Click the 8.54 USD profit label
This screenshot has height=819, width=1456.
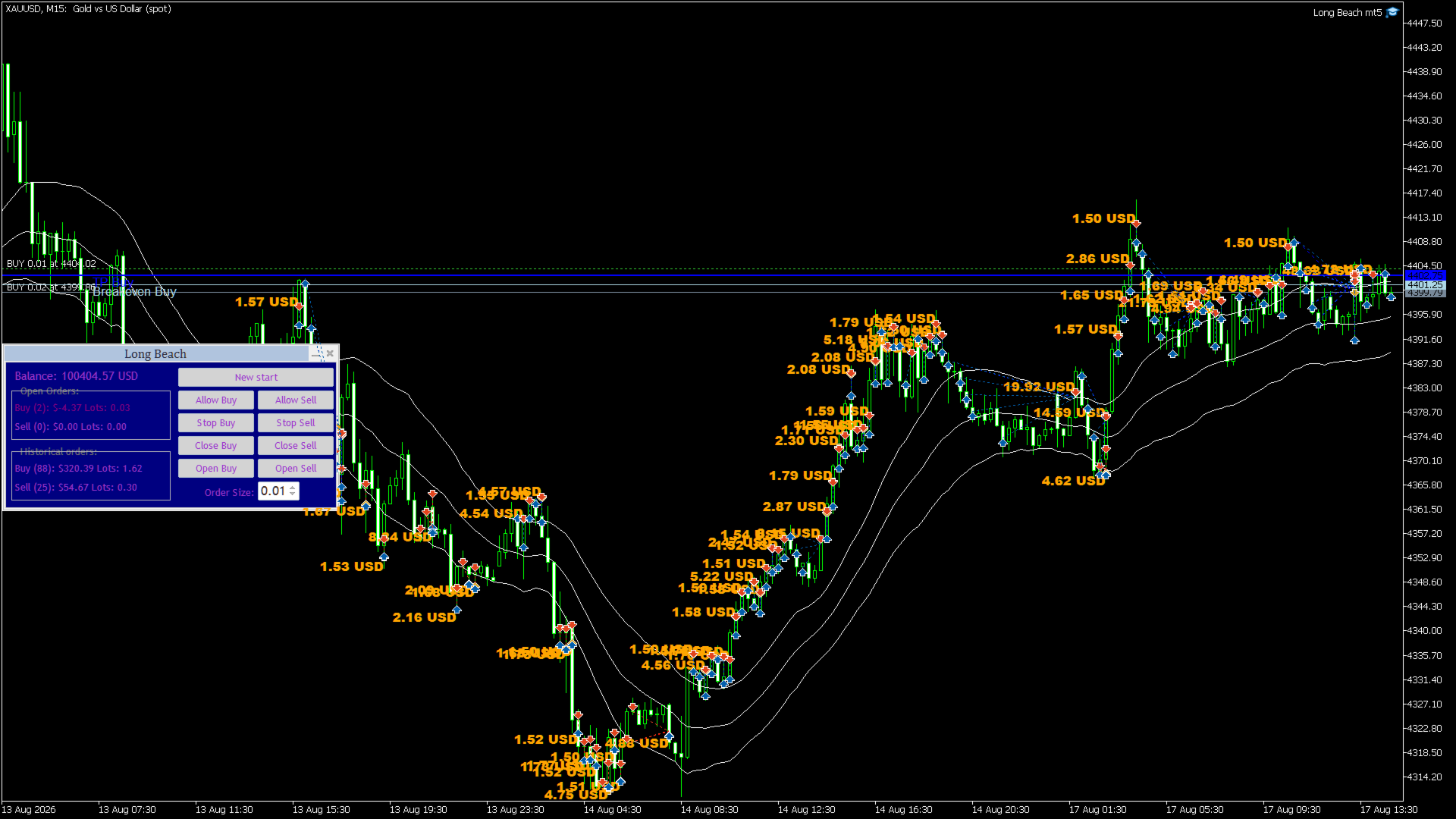coord(400,537)
